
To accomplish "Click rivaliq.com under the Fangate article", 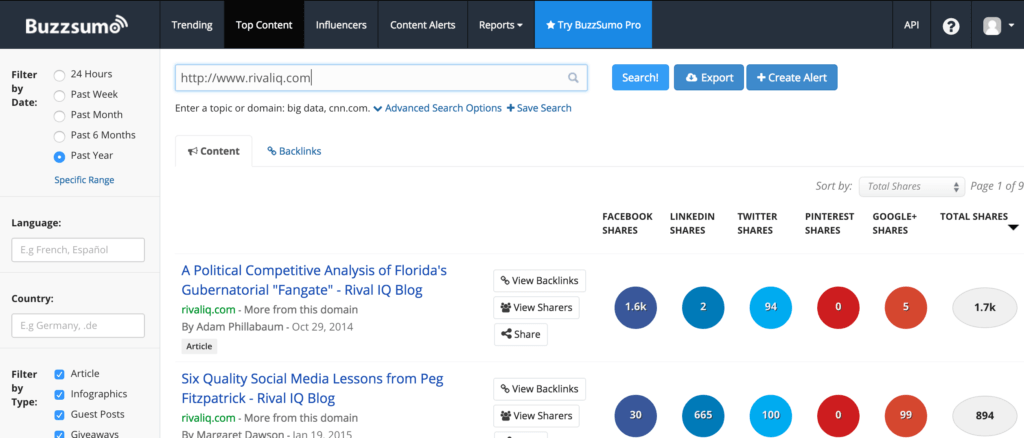I will point(208,309).
